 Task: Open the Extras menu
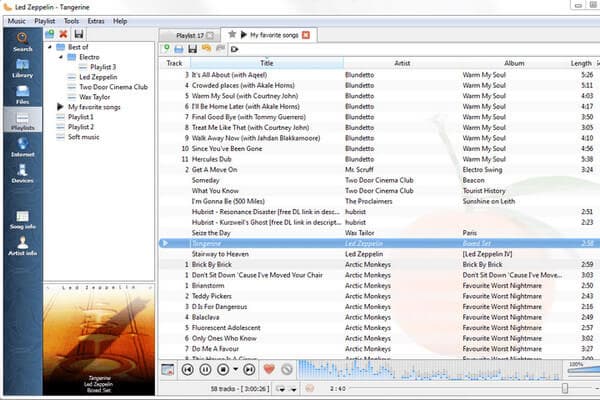(96, 21)
